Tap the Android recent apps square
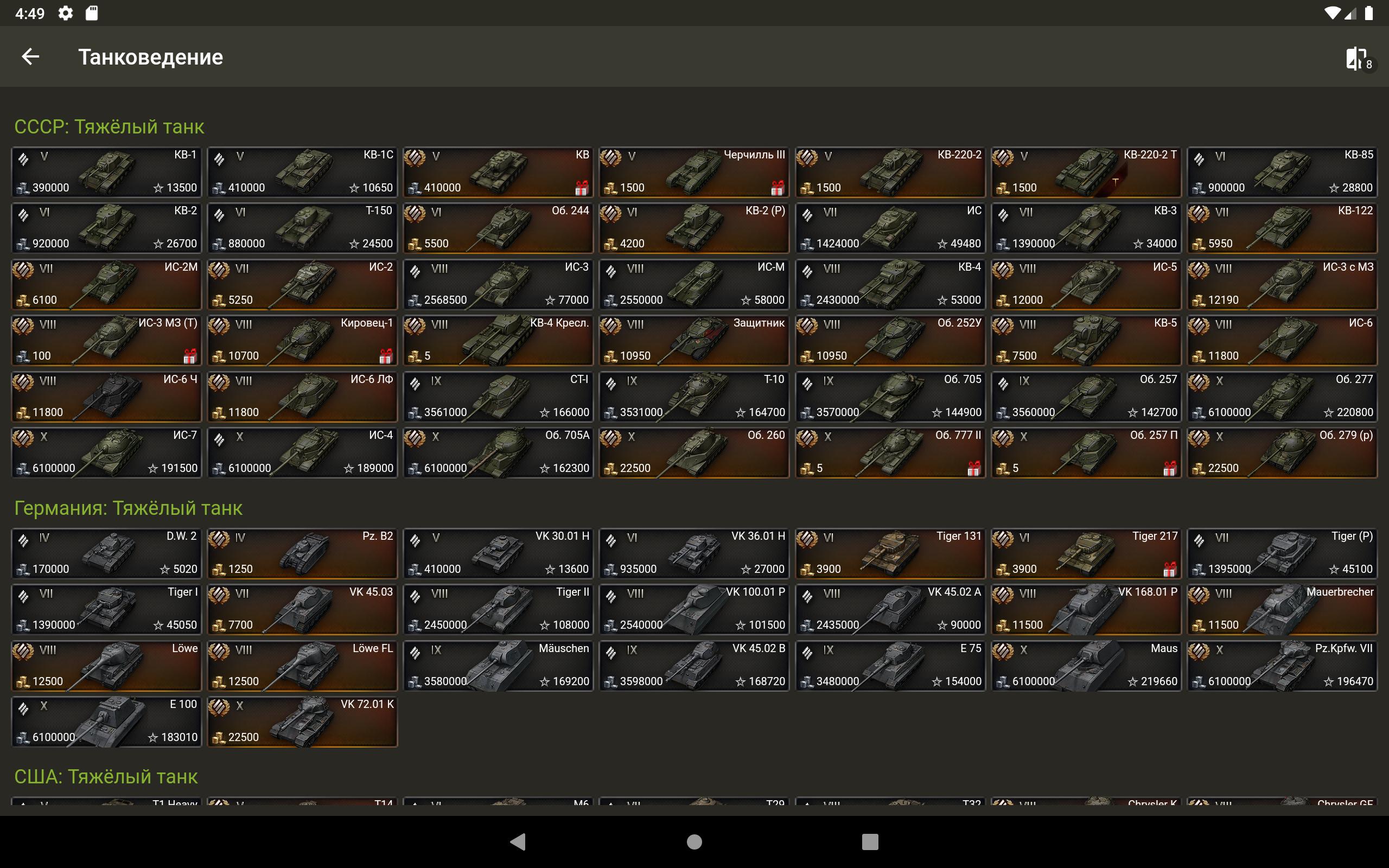Screen dimensions: 1389x868 870,841
